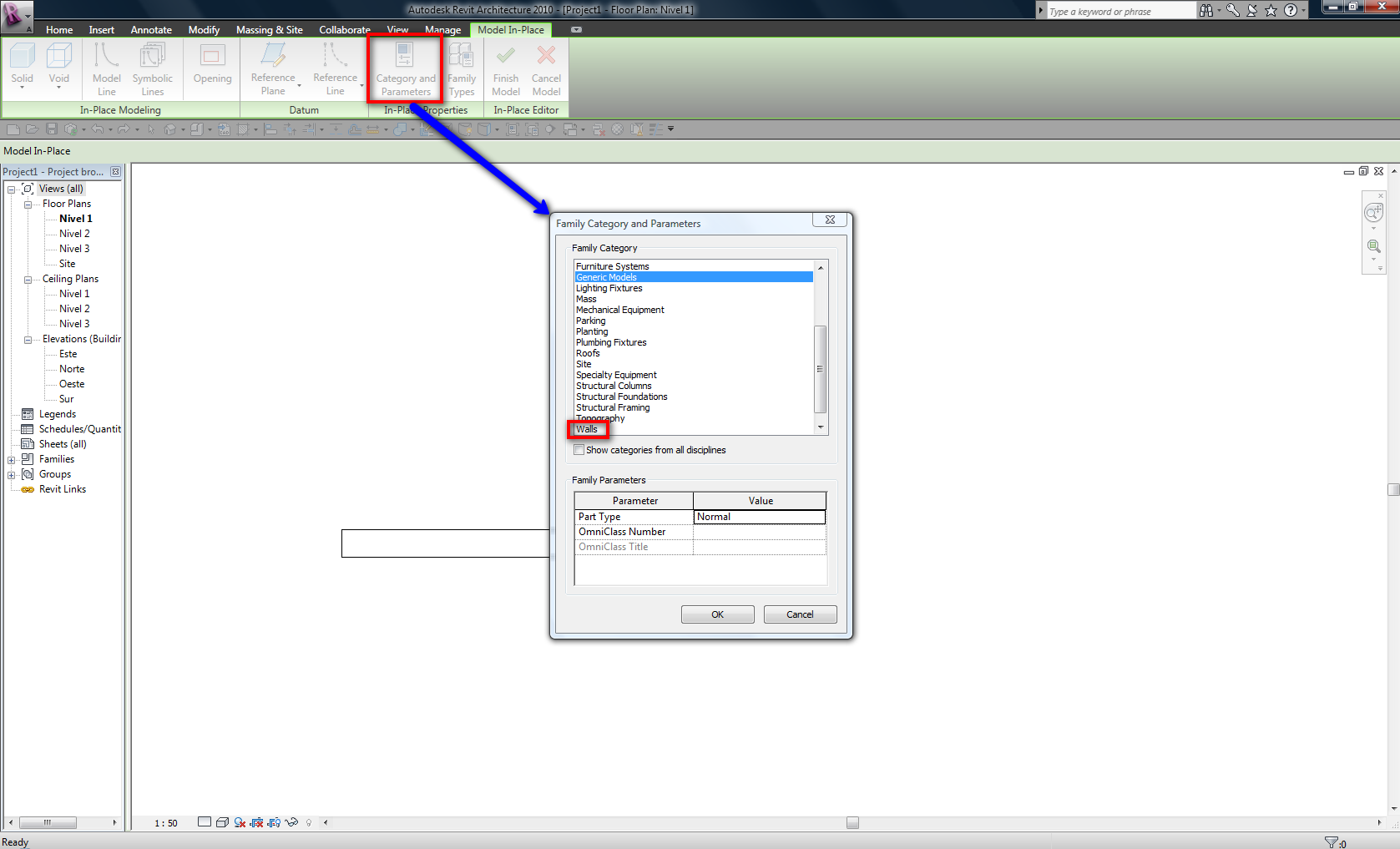Select Structural Columns category
The height and width of the screenshot is (849, 1400).
pos(614,386)
